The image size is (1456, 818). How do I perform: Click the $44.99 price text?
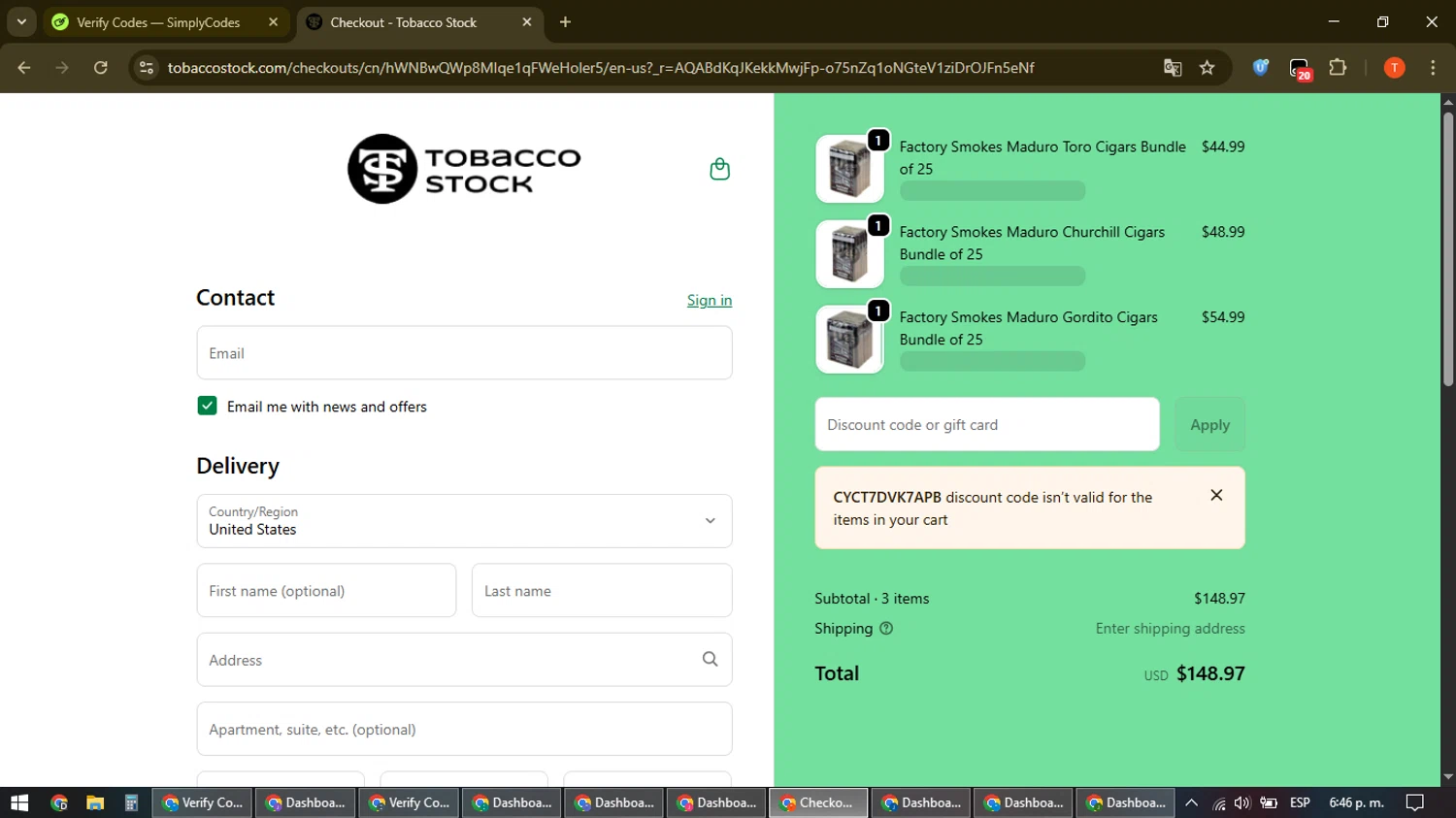(1223, 147)
